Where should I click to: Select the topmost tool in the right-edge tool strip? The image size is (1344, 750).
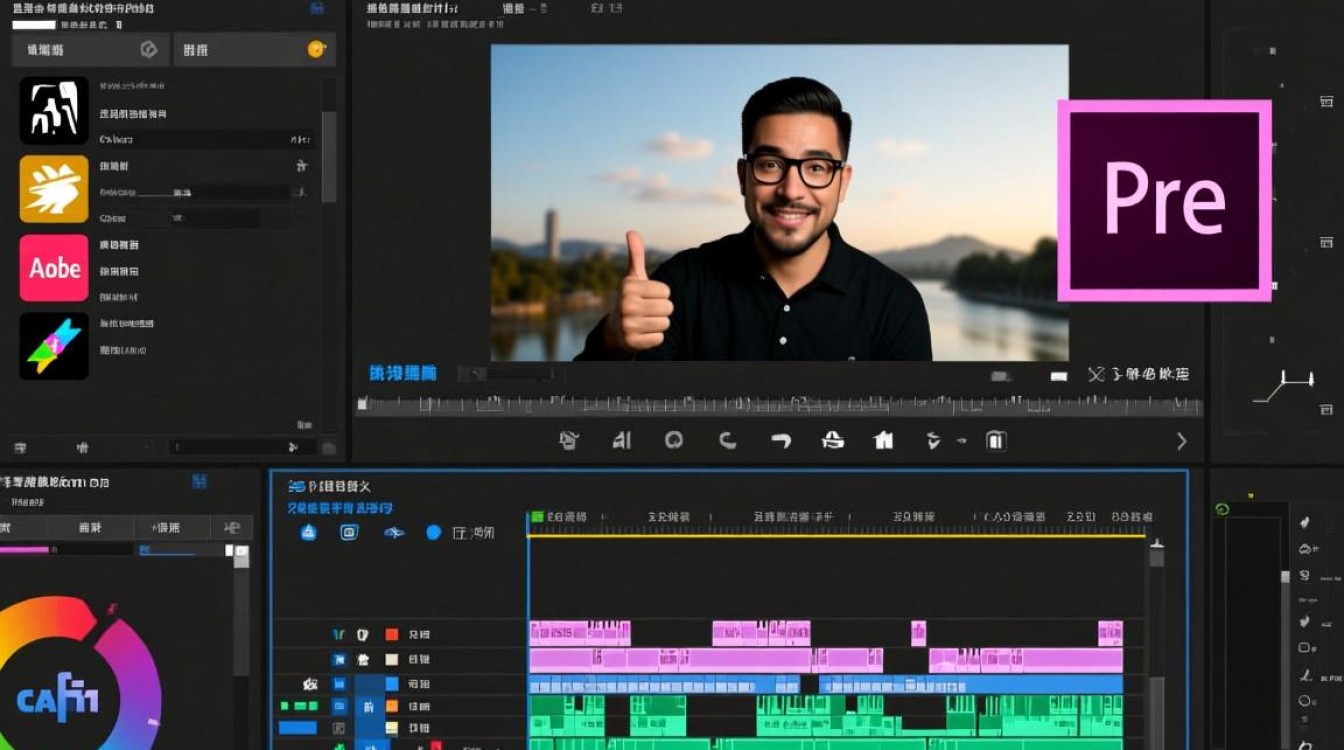point(1305,522)
